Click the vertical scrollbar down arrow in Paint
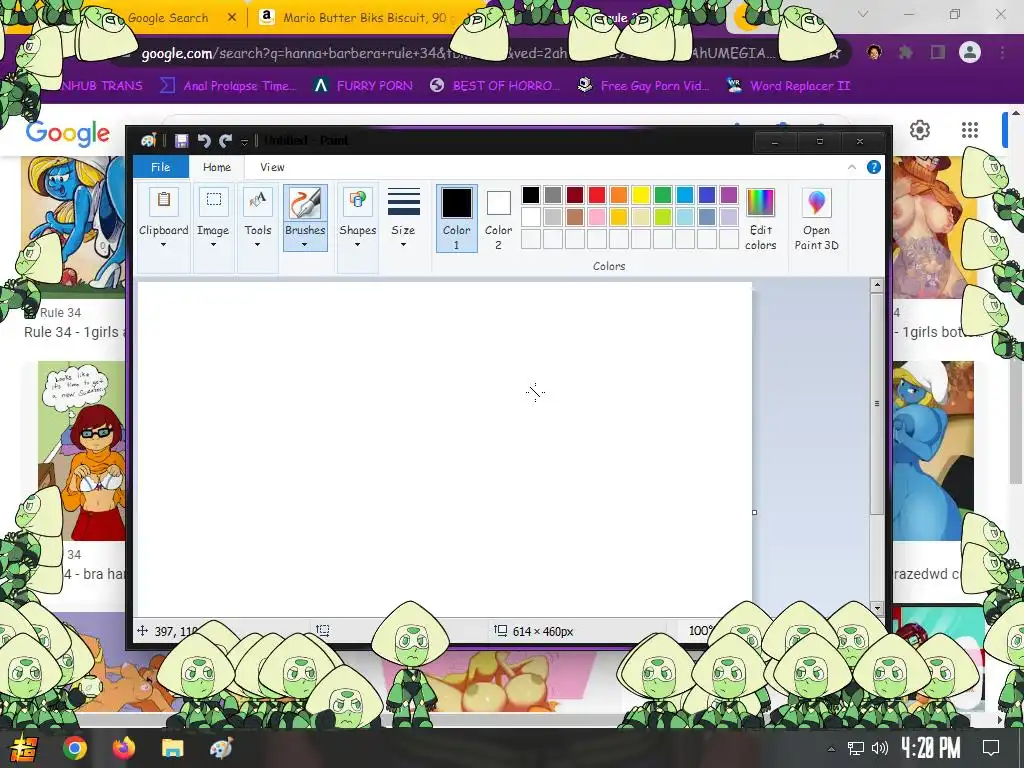Image resolution: width=1024 pixels, height=768 pixels. point(877,608)
